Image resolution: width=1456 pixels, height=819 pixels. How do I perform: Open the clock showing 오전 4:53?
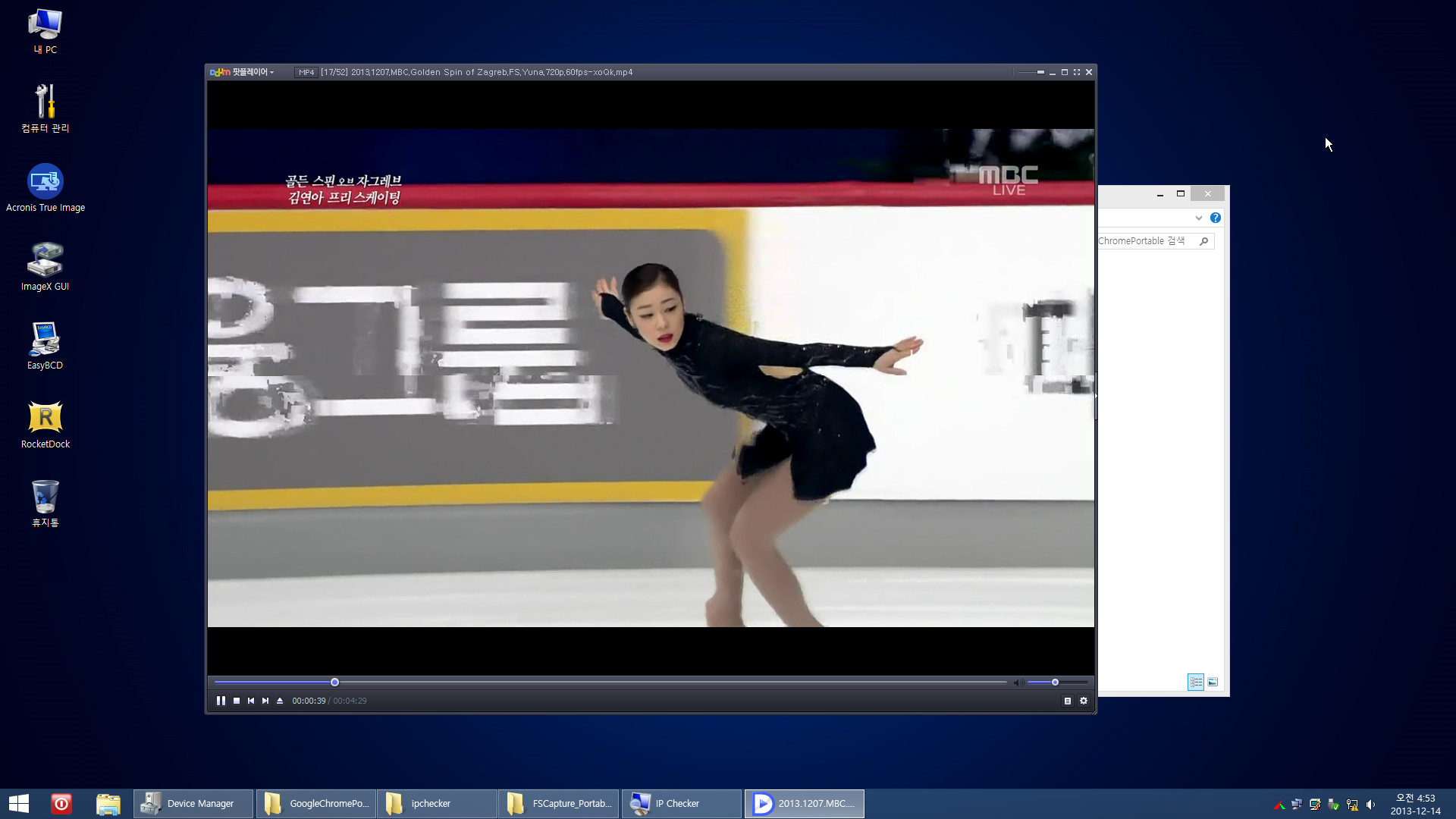coord(1415,805)
